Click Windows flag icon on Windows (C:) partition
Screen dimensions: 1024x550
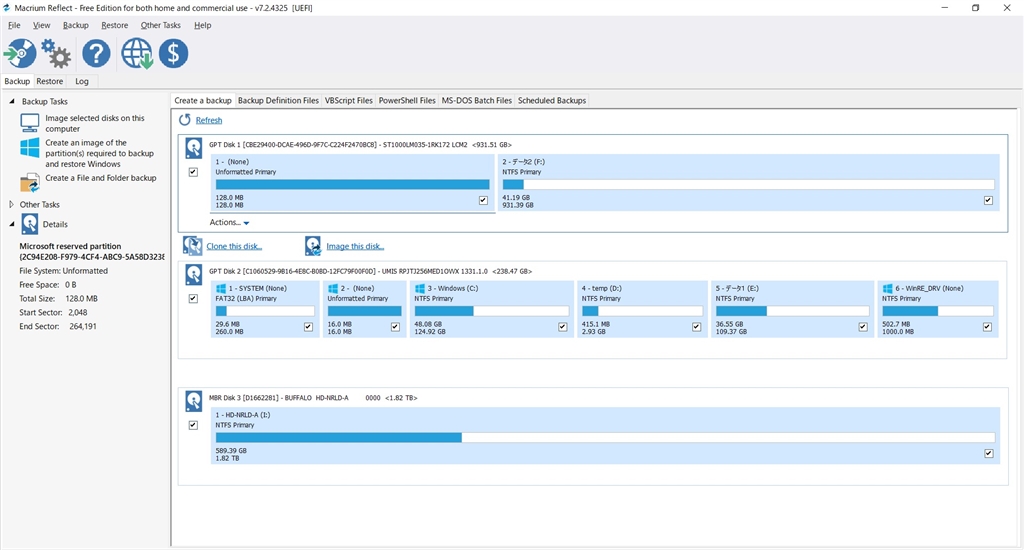point(419,288)
